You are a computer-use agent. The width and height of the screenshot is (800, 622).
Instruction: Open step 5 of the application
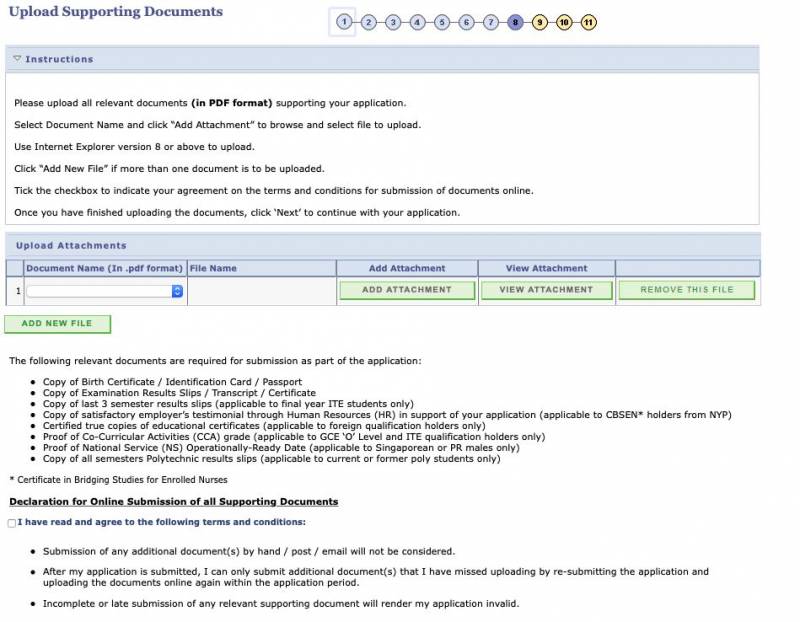[x=442, y=22]
